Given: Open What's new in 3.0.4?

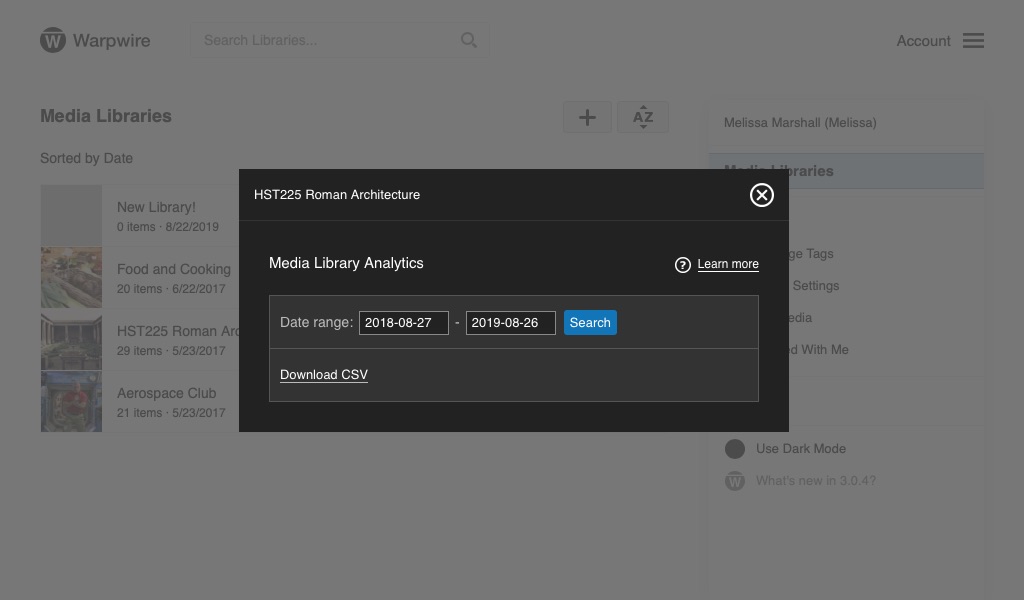Looking at the screenshot, I should [816, 481].
